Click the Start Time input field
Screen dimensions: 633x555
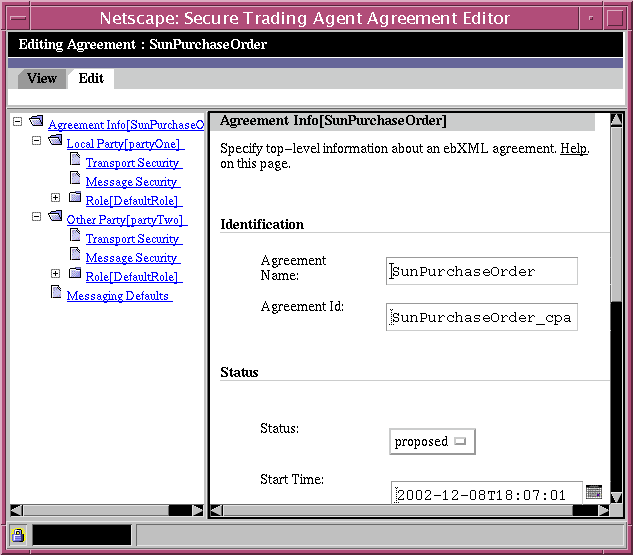[x=487, y=493]
